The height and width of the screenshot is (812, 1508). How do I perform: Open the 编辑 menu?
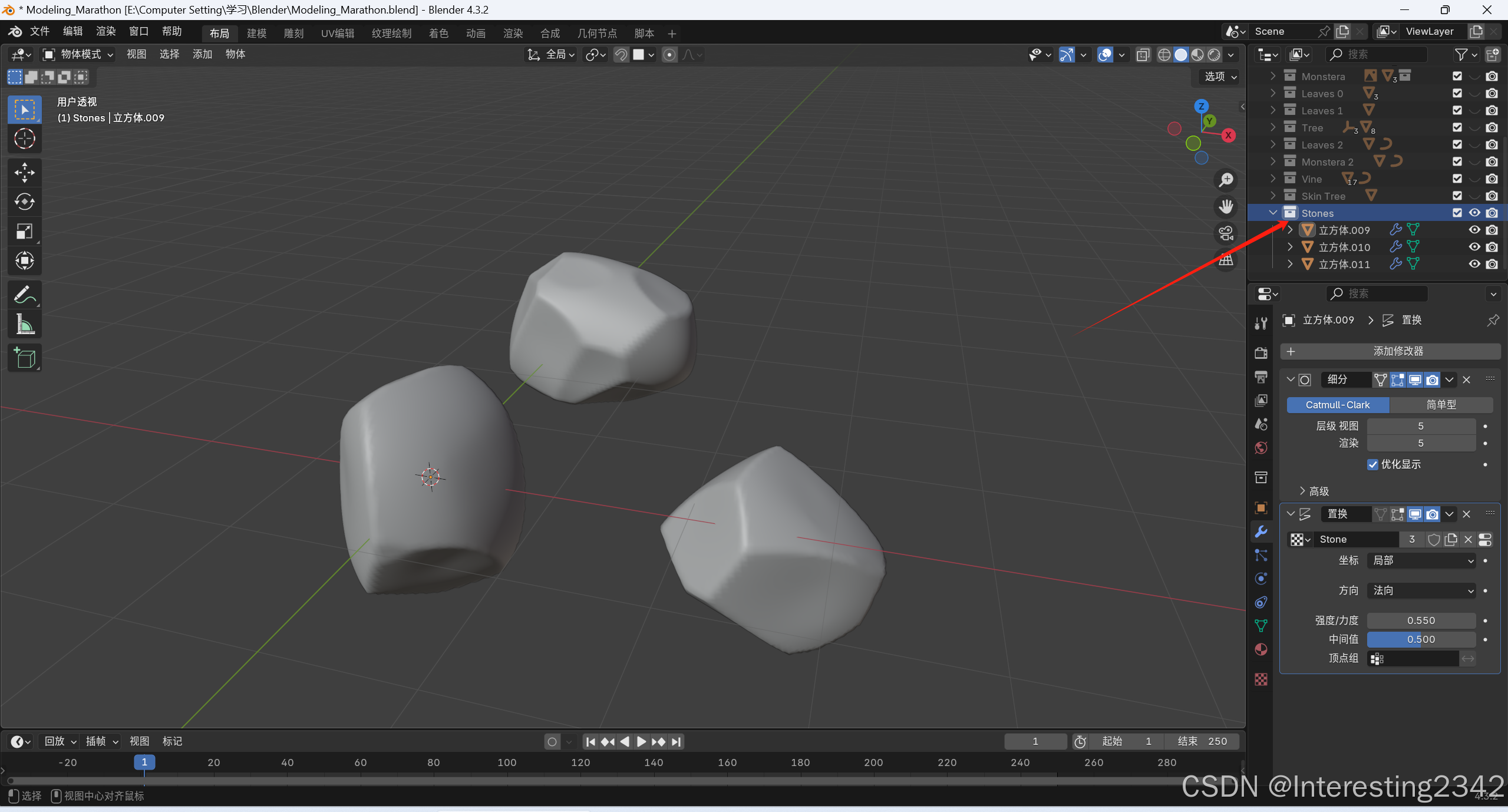coord(72,31)
